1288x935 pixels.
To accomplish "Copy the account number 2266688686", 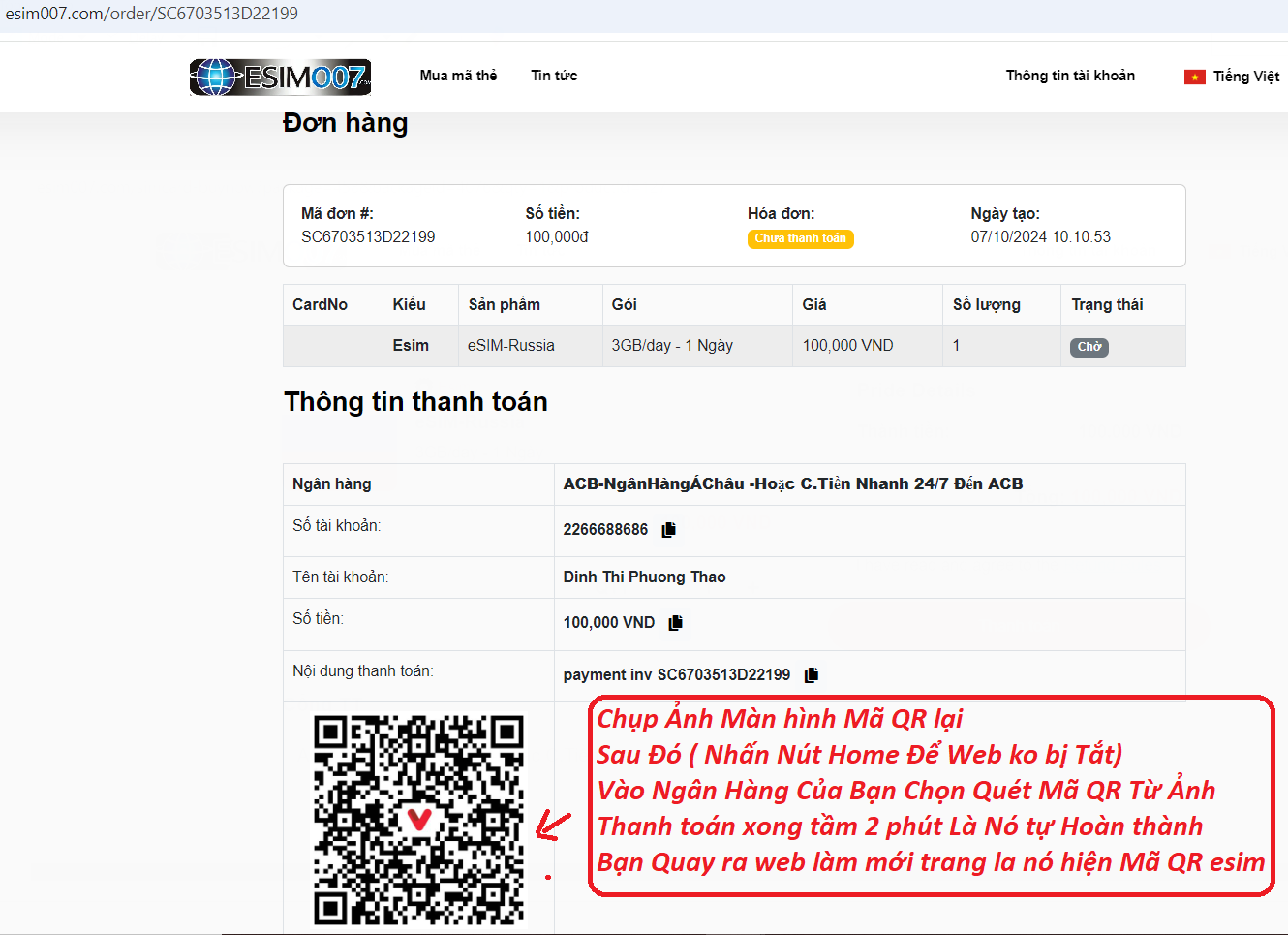I will point(668,530).
